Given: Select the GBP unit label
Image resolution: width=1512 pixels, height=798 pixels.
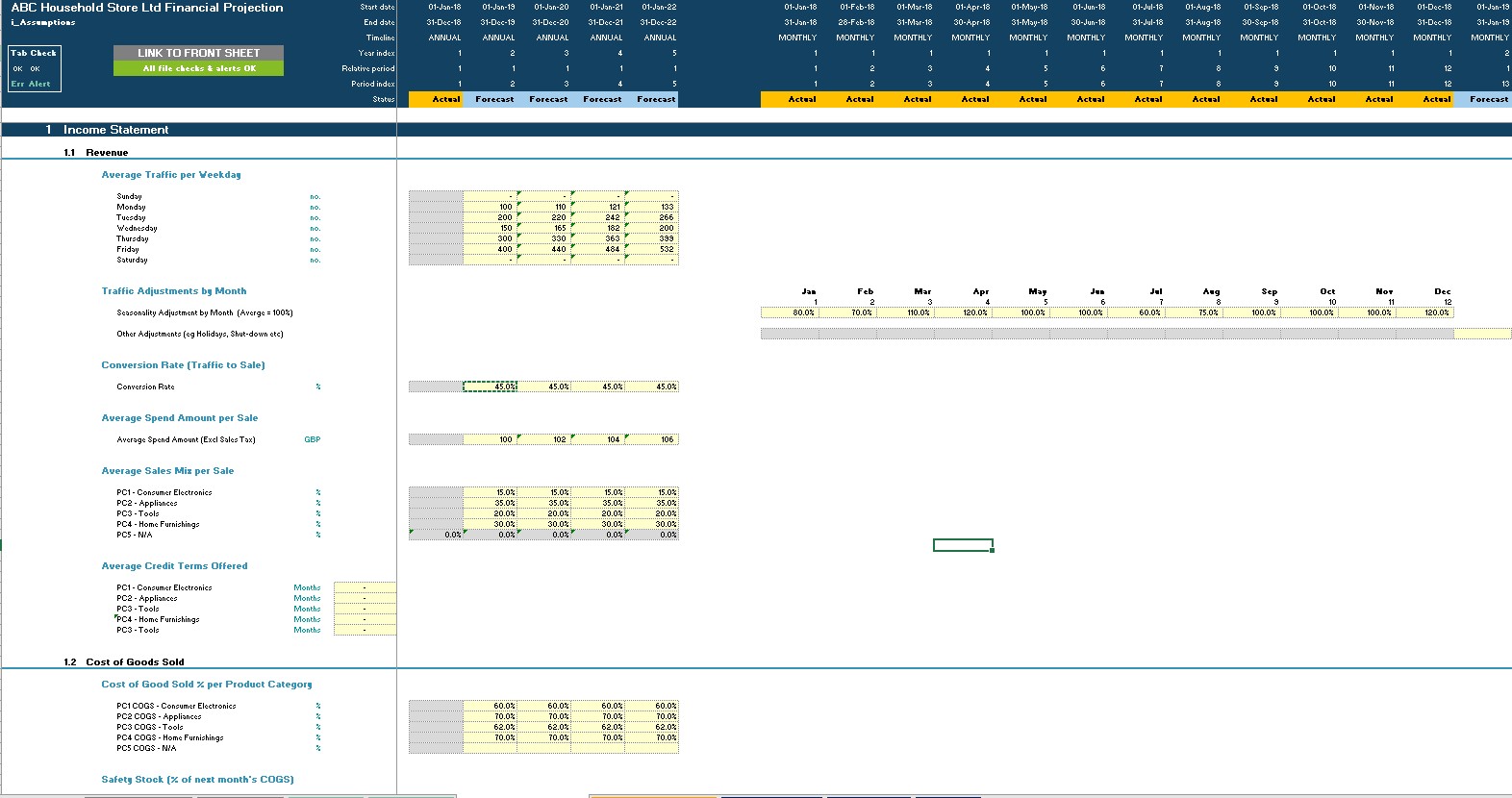Looking at the screenshot, I should [313, 439].
